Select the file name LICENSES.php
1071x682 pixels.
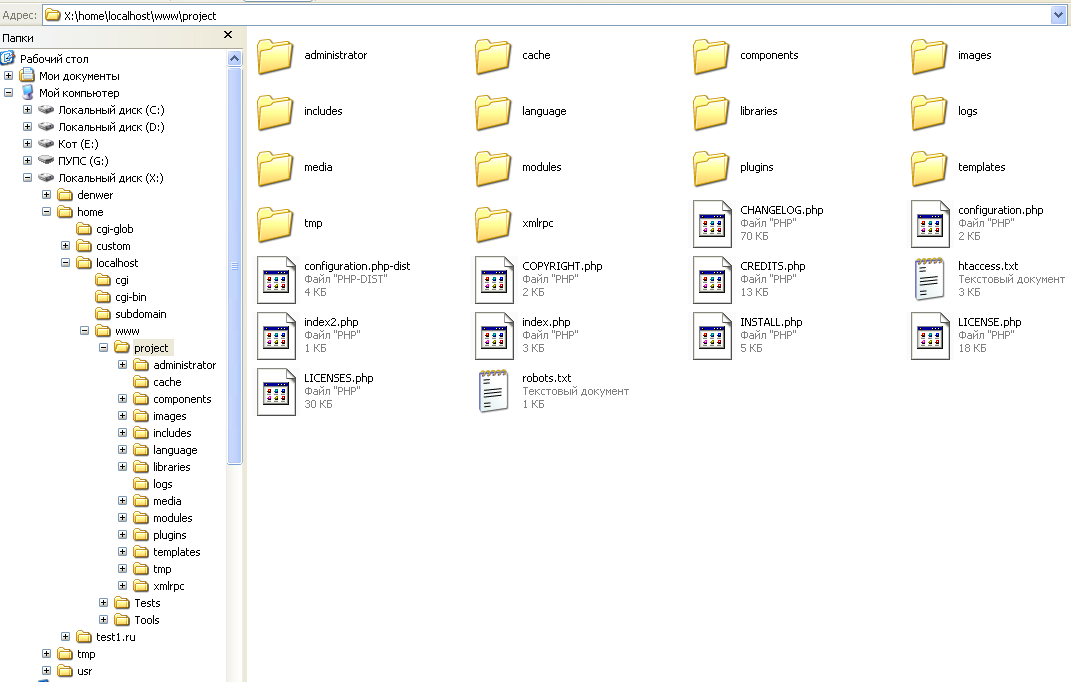coord(339,379)
